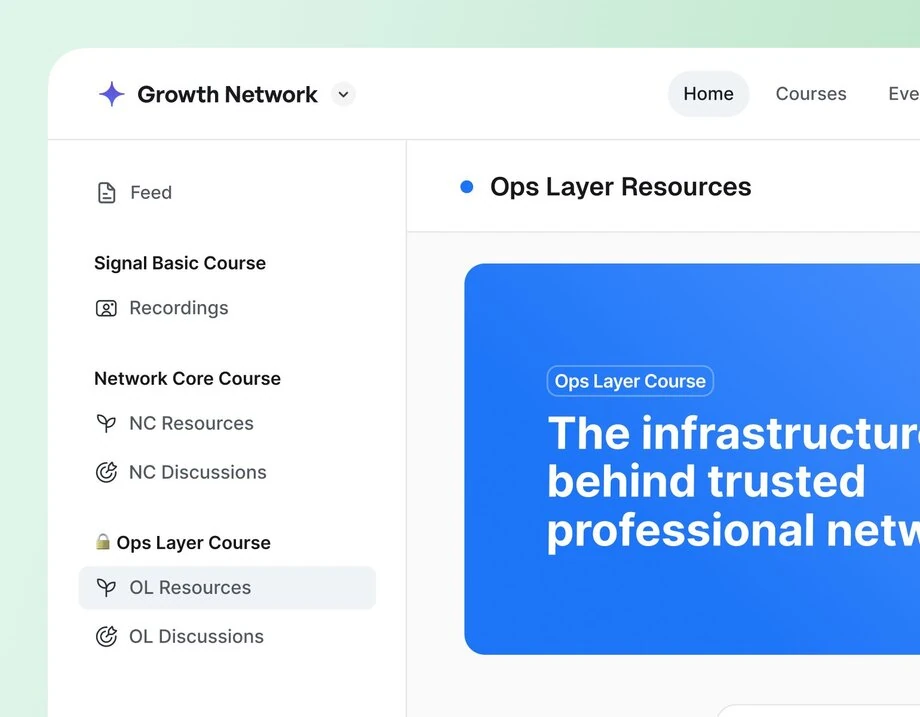Click the purple star Growth Network logo

(x=111, y=94)
